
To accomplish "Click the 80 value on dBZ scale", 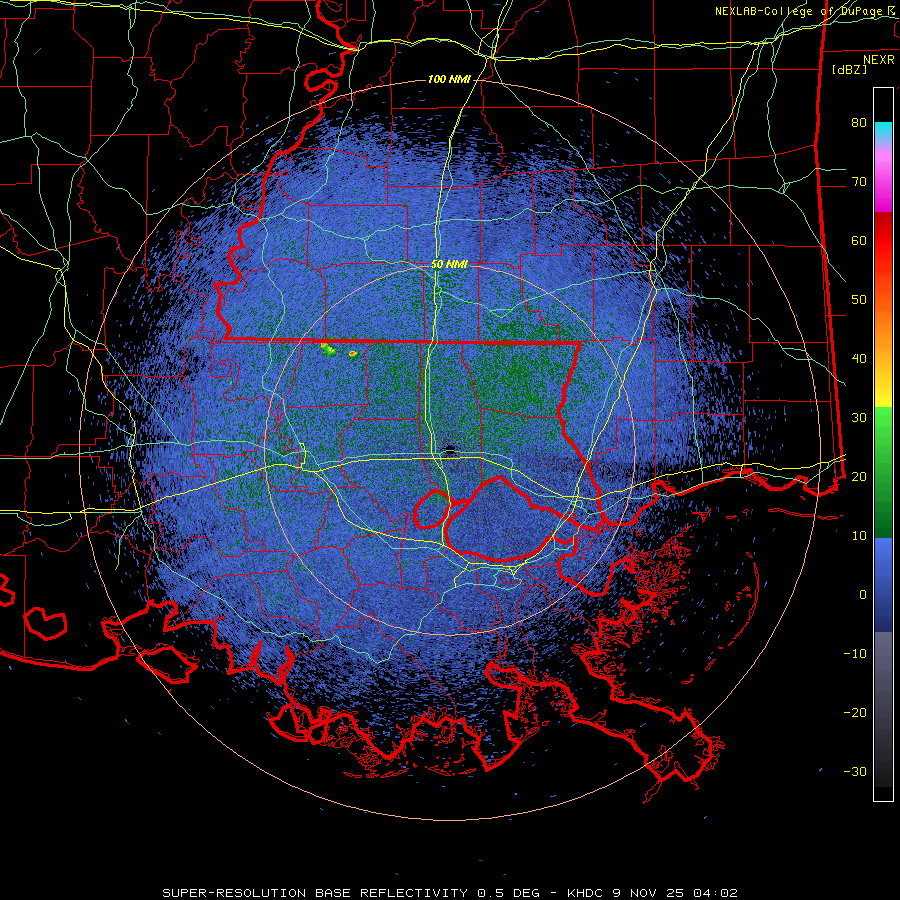I will [859, 123].
